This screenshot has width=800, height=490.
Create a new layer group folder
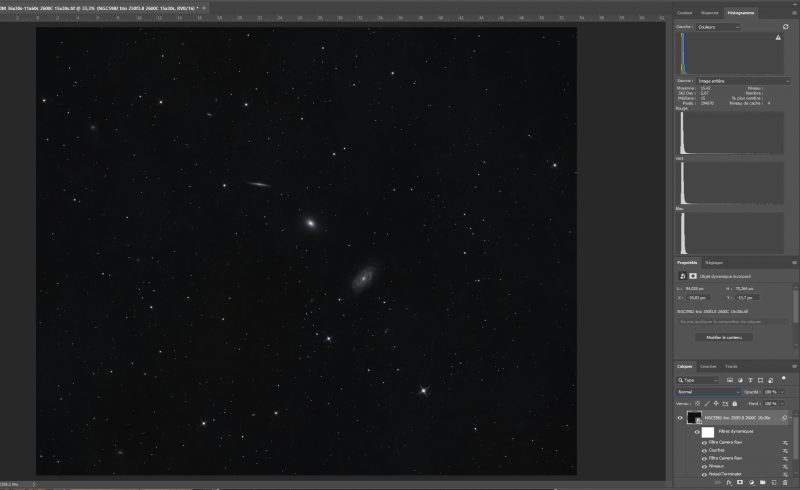763,482
